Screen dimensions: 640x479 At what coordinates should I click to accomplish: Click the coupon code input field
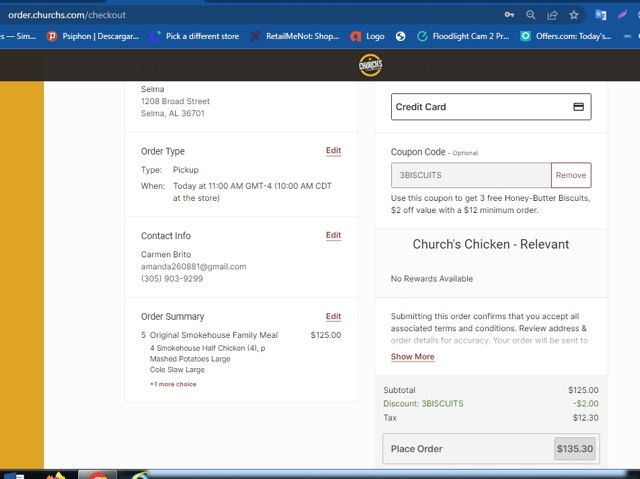click(x=471, y=175)
